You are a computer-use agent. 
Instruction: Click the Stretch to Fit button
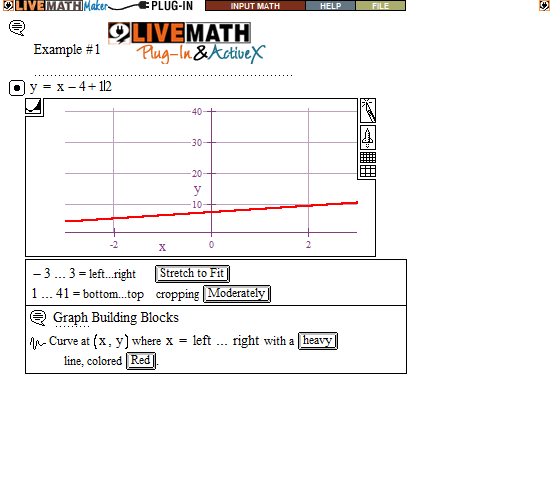(x=192, y=273)
